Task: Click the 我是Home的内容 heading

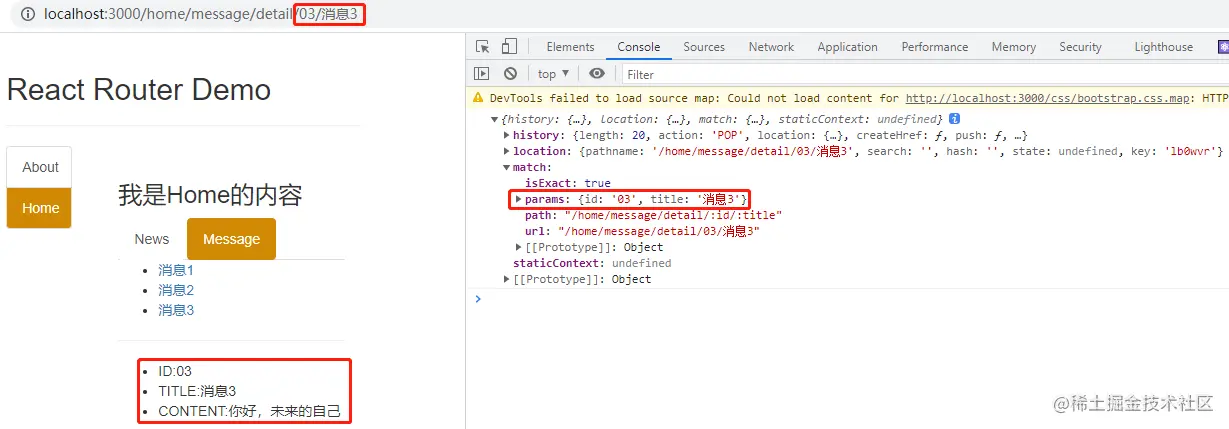Action: (x=210, y=195)
